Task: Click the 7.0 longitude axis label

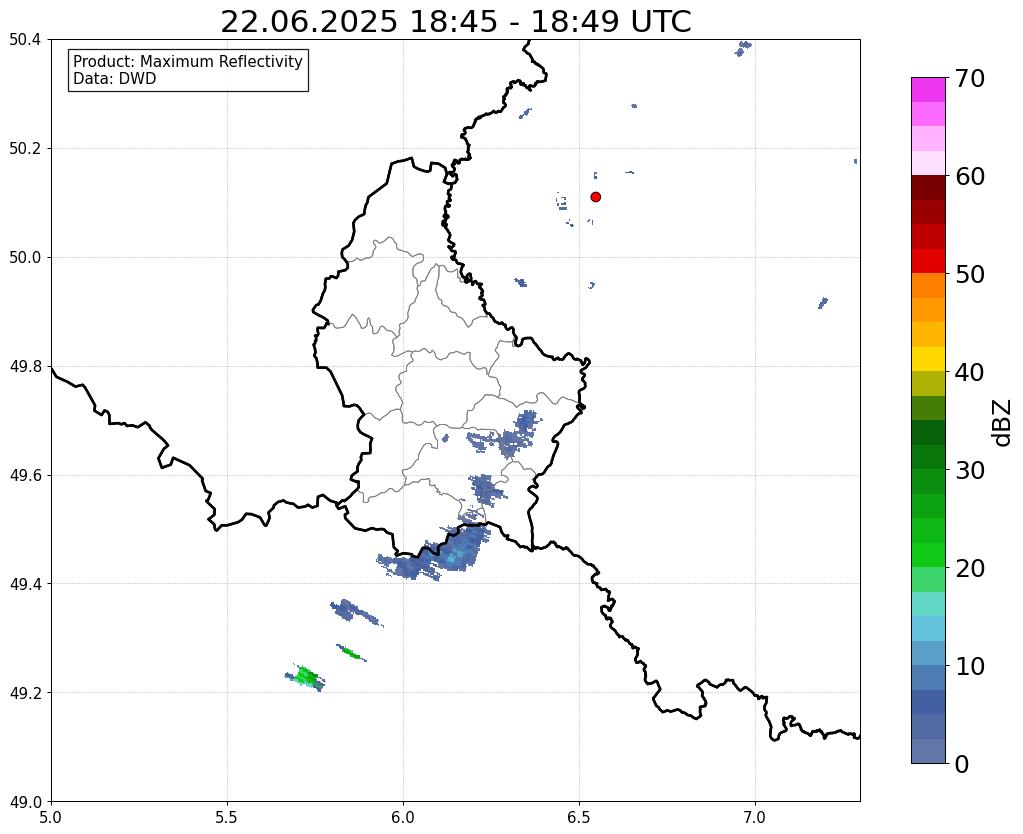Action: [756, 817]
